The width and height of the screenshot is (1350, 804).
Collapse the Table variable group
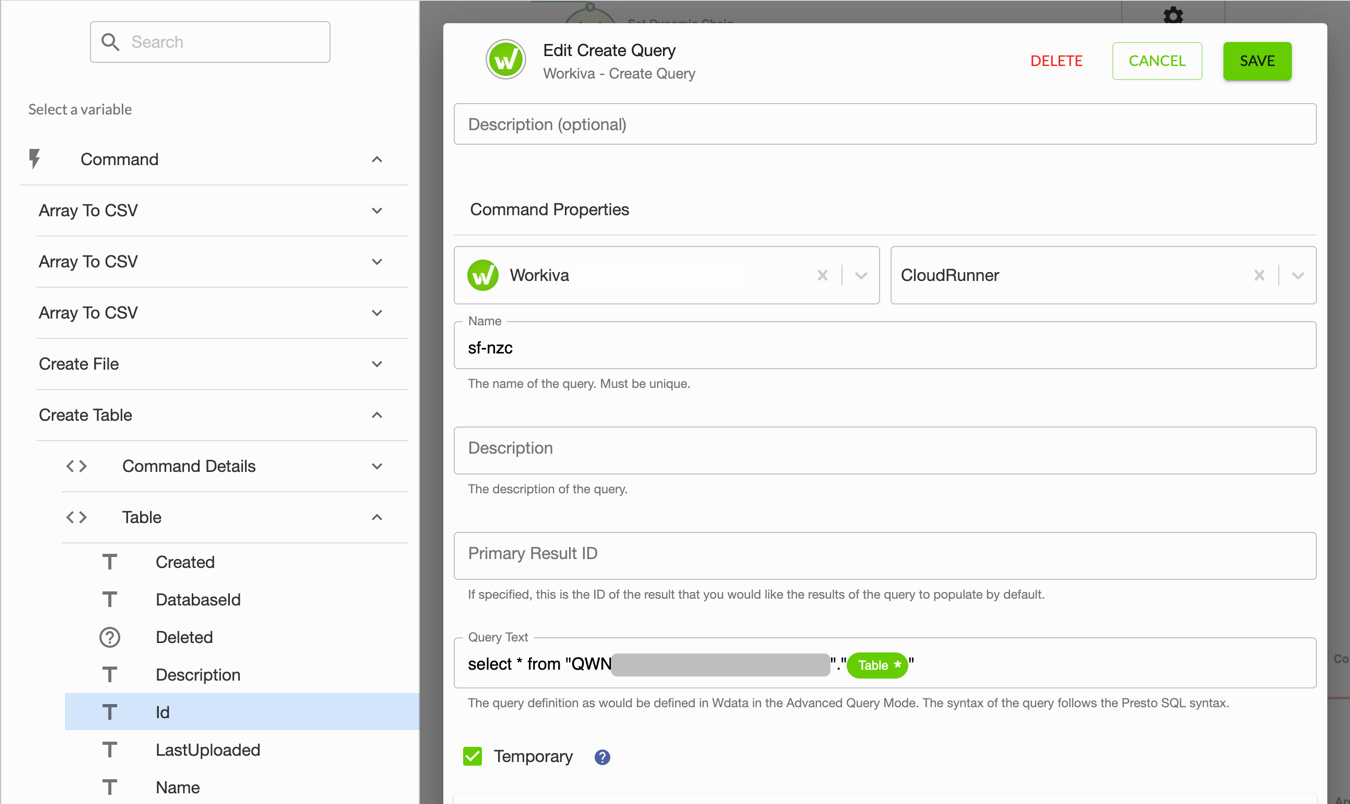pos(377,517)
